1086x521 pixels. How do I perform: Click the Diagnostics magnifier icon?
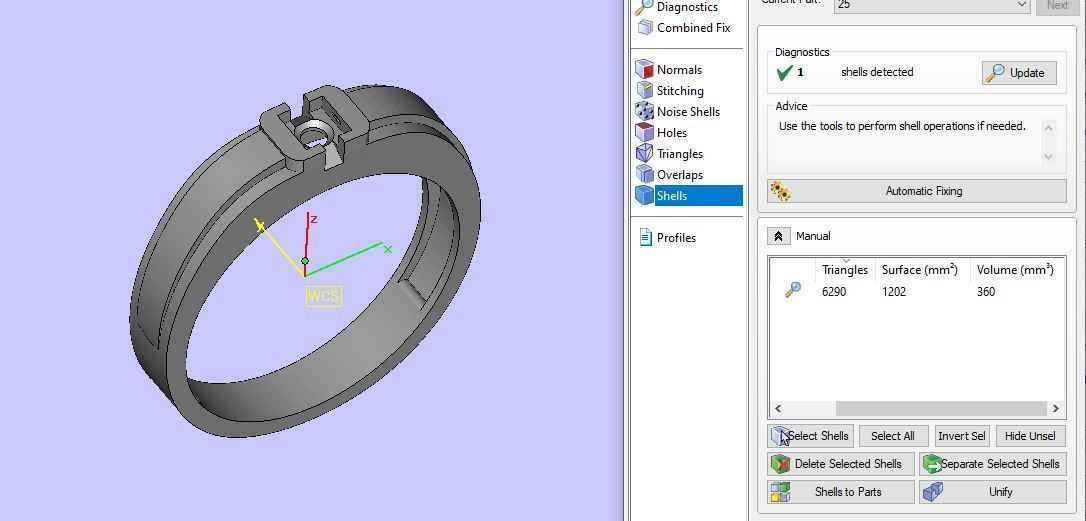[x=644, y=7]
